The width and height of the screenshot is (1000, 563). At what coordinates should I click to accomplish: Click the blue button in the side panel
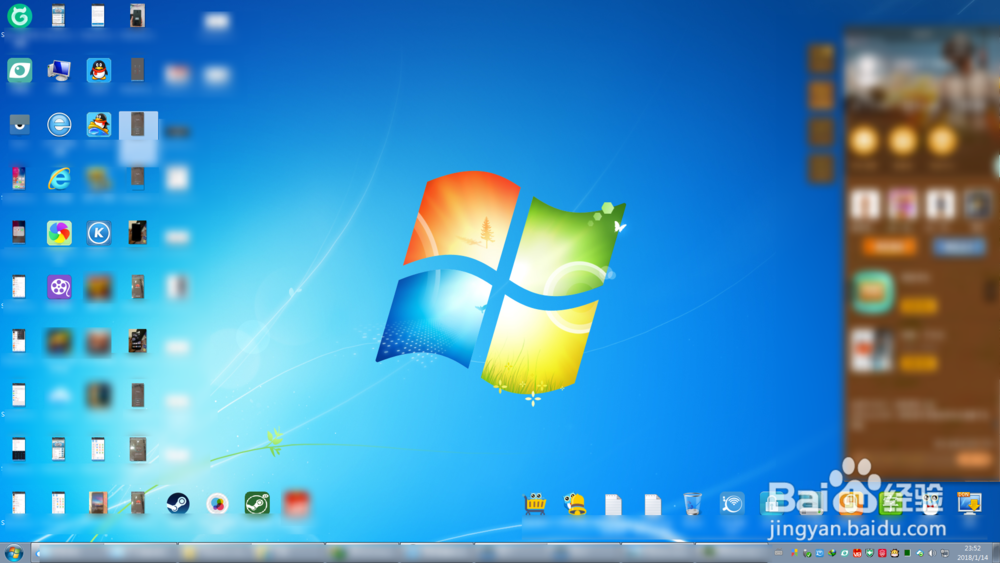(958, 247)
